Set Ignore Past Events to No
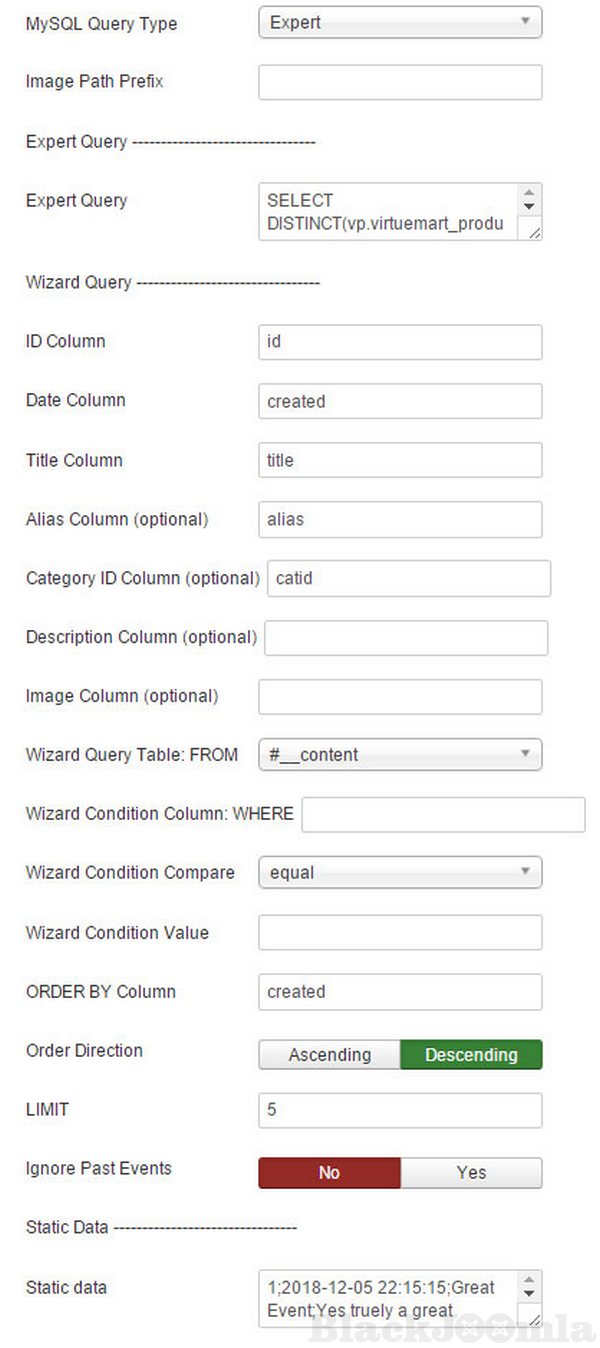 (x=330, y=1173)
